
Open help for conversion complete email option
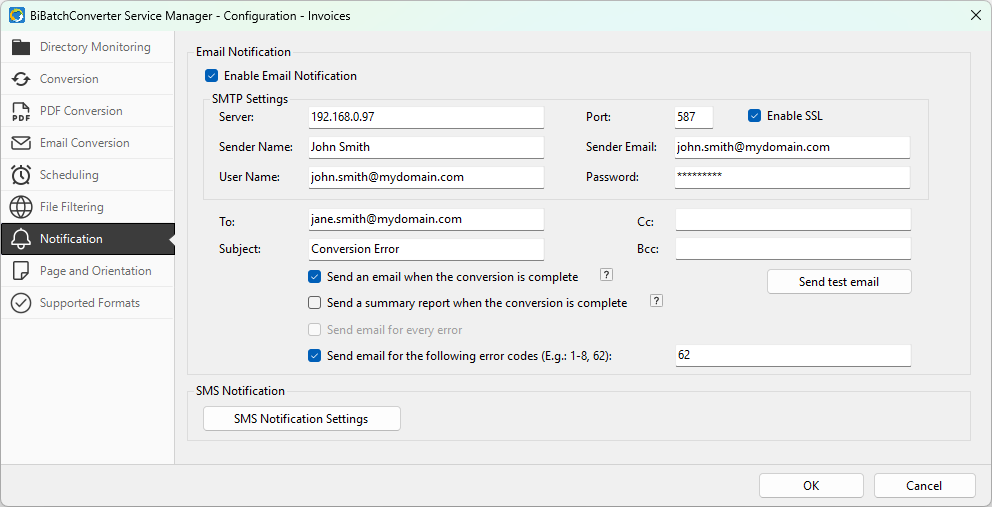point(605,275)
